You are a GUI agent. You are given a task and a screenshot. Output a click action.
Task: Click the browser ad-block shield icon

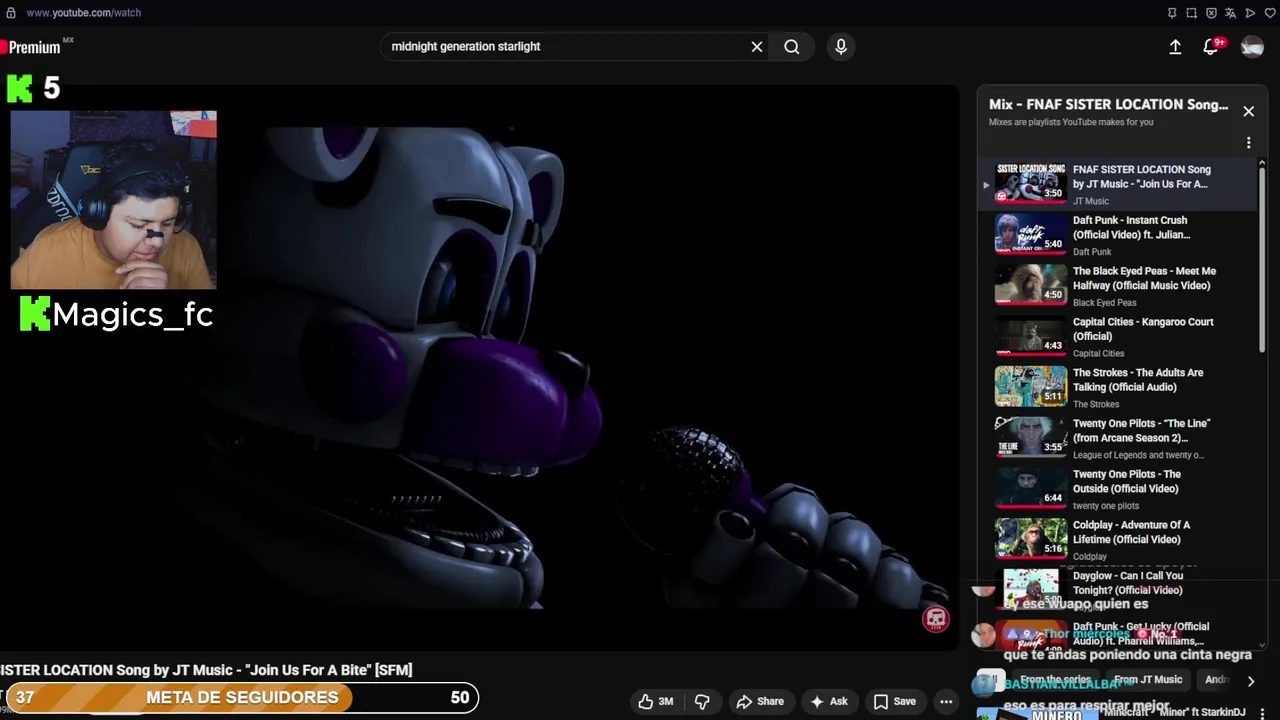coord(1211,13)
